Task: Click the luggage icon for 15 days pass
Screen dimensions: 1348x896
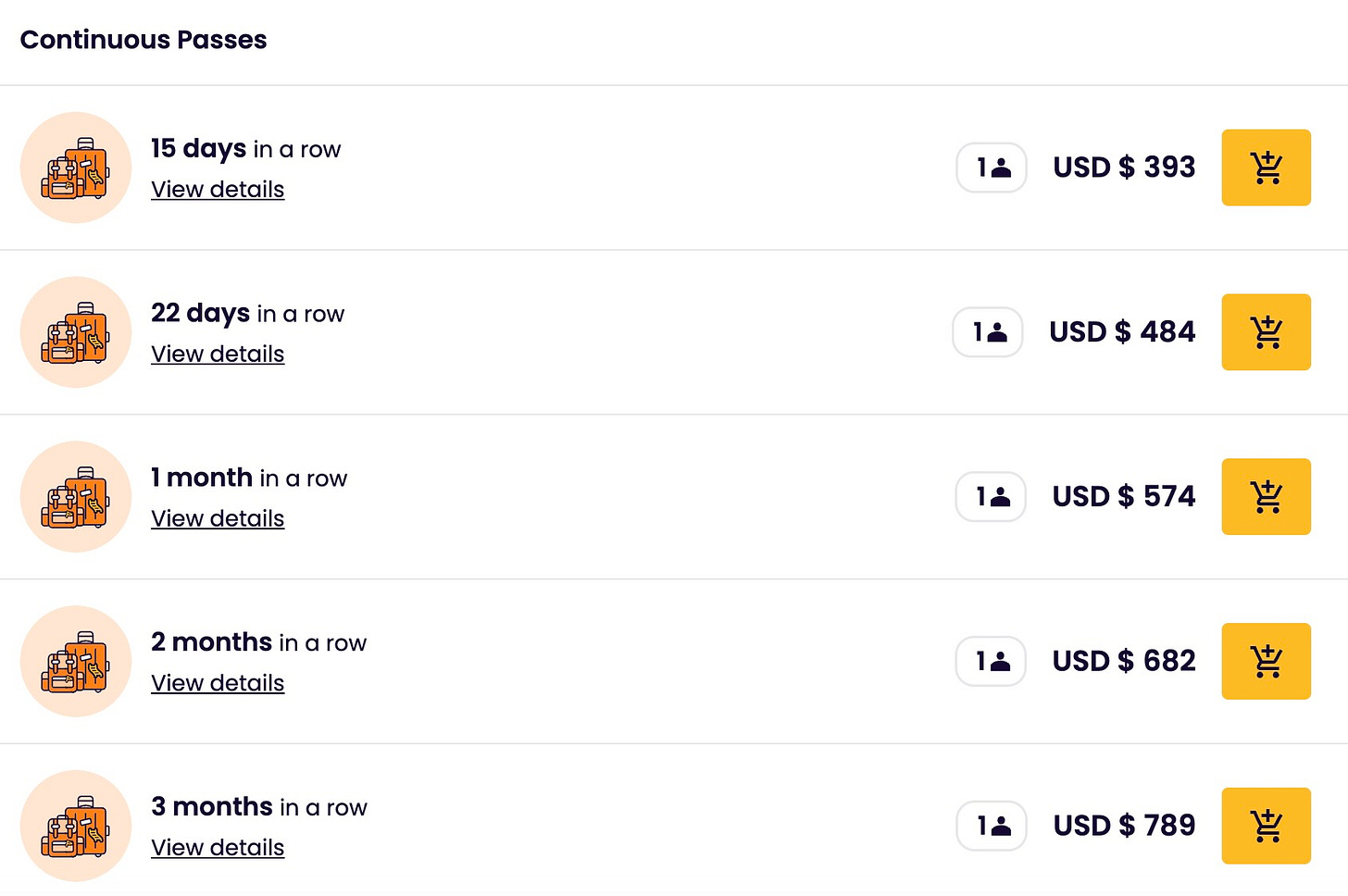Action: [76, 168]
